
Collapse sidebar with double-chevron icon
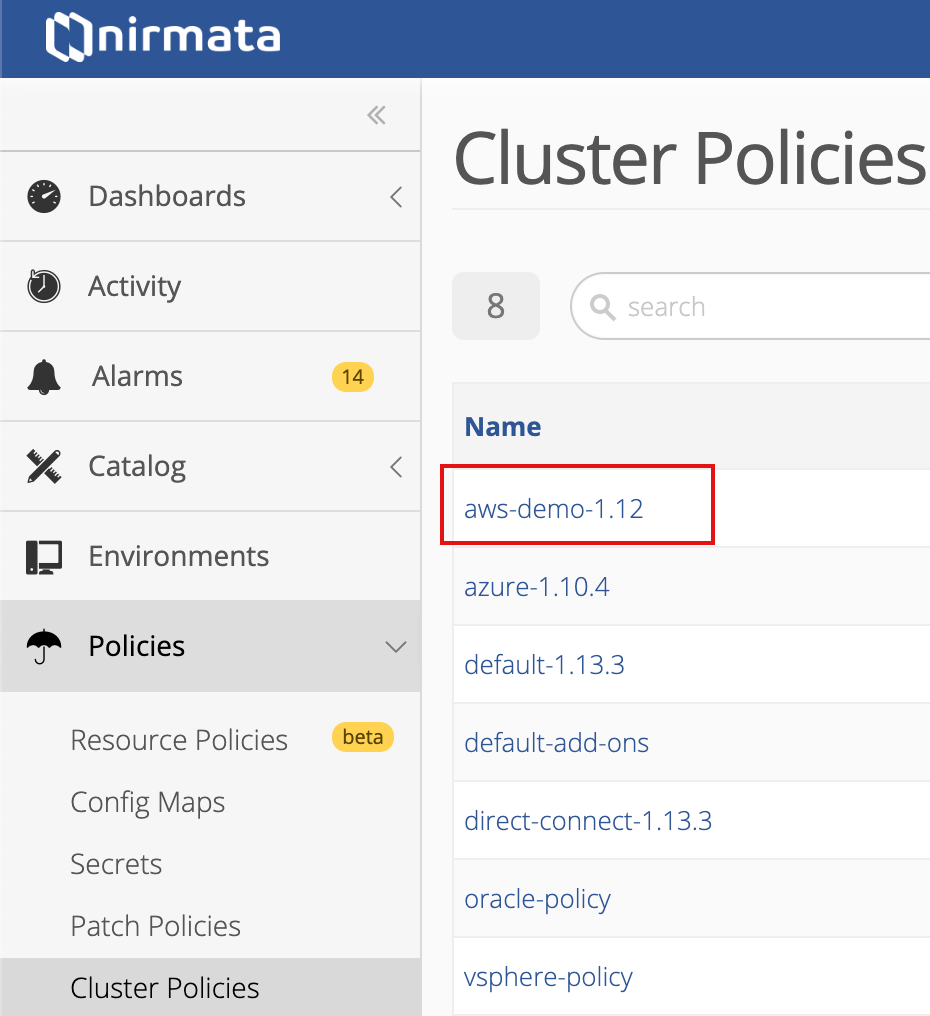tap(377, 115)
